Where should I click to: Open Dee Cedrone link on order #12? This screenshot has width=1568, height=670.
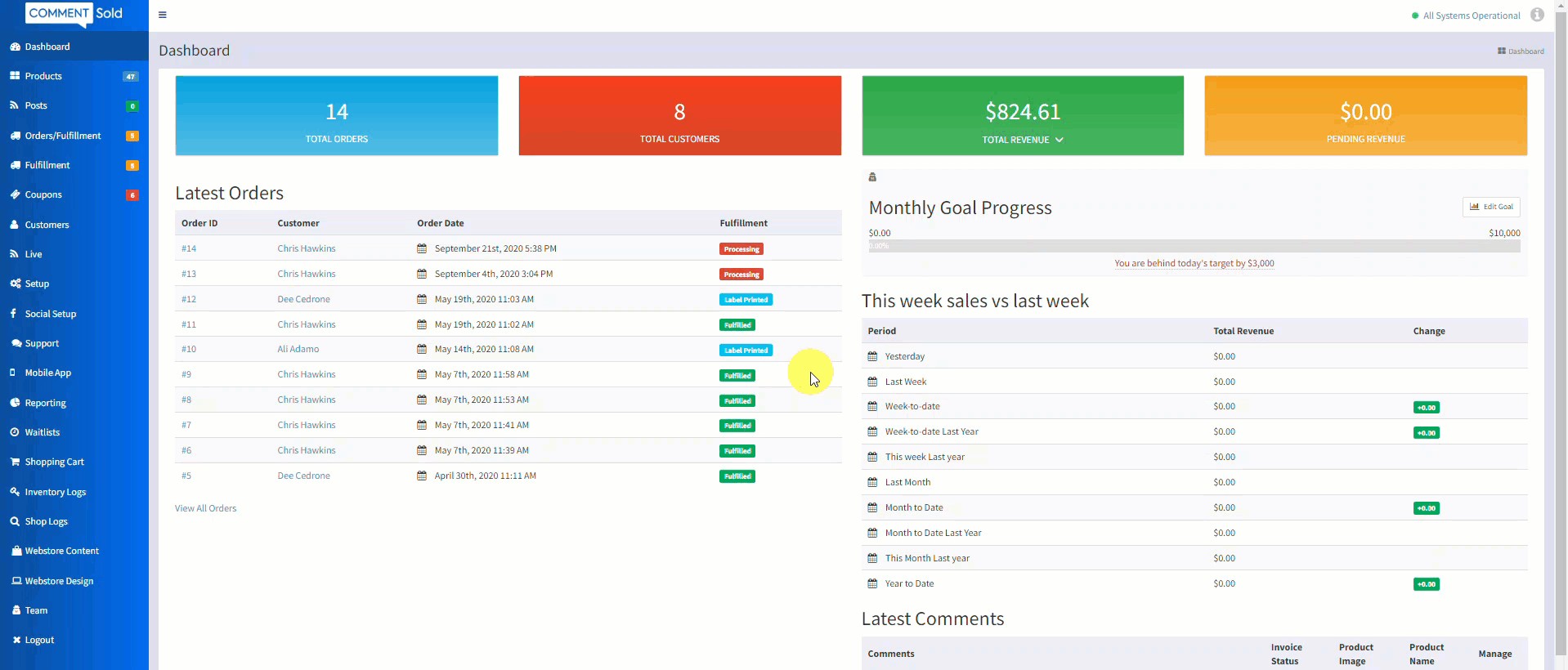pos(304,299)
